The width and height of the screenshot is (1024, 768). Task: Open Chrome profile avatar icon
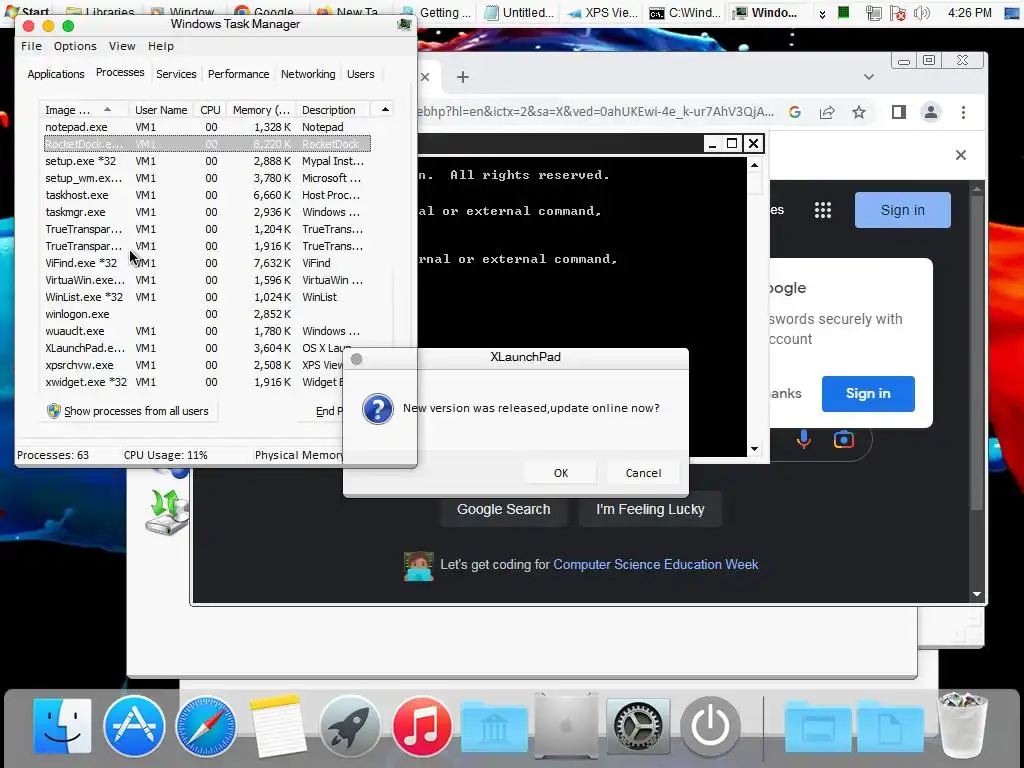tap(931, 112)
